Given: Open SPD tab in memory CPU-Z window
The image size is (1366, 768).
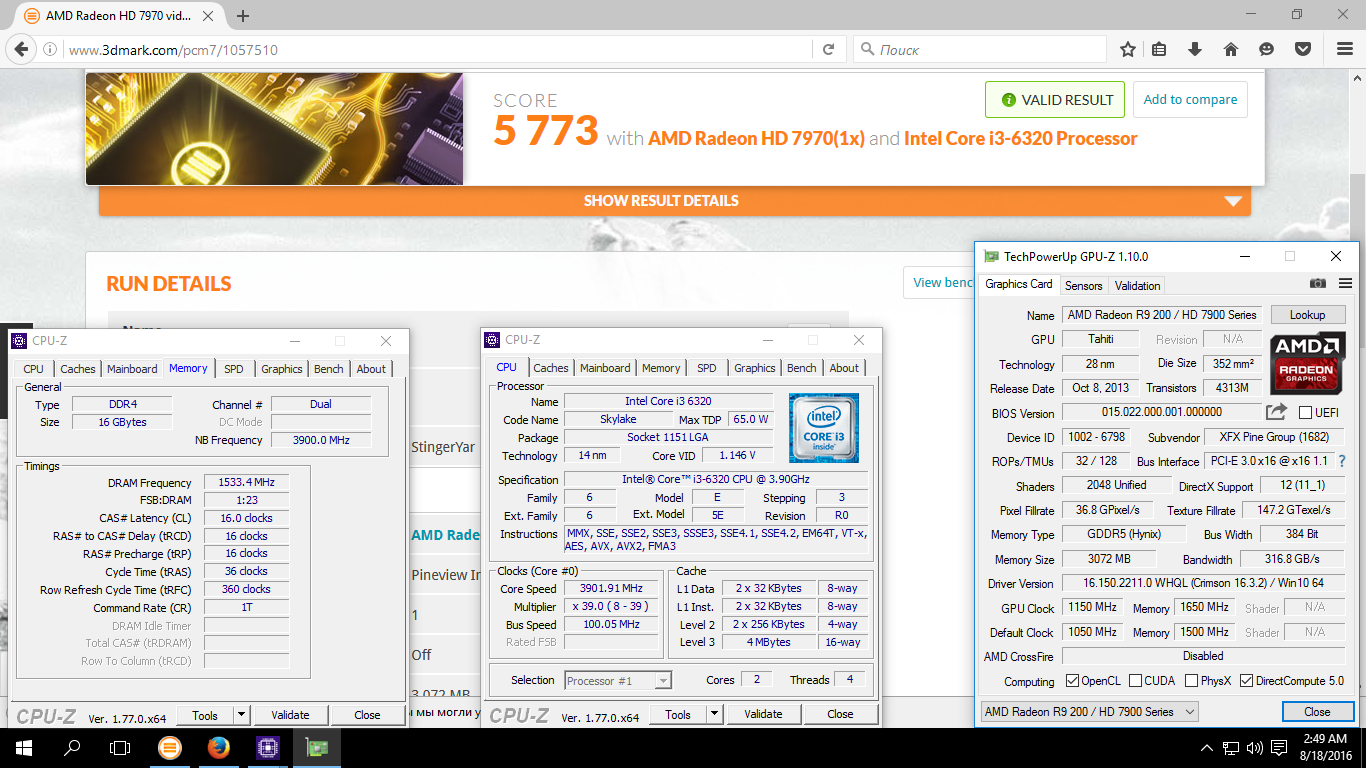Looking at the screenshot, I should pyautogui.click(x=233, y=369).
